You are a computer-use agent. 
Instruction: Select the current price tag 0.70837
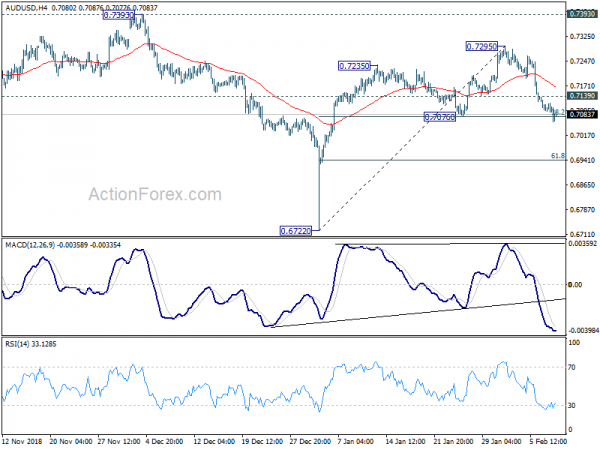click(582, 114)
